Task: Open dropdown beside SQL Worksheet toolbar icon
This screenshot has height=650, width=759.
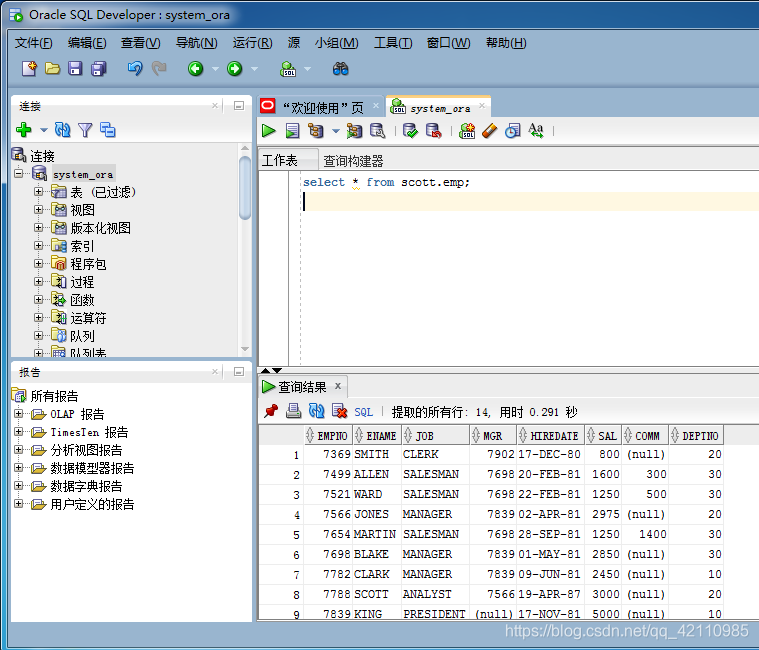Action: click(x=307, y=69)
